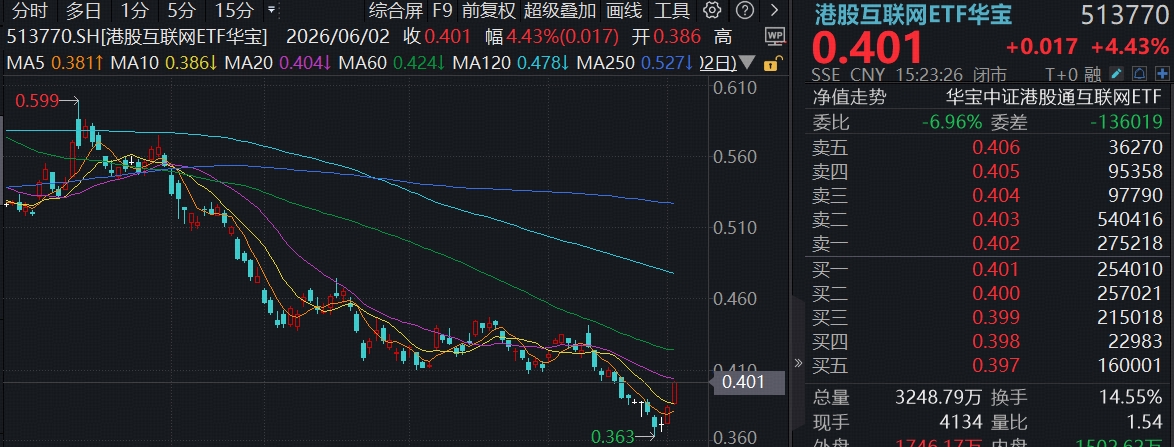Viewport: 1174px width, 447px height.
Task: Open 画线 drawing tools
Action: (x=624, y=10)
